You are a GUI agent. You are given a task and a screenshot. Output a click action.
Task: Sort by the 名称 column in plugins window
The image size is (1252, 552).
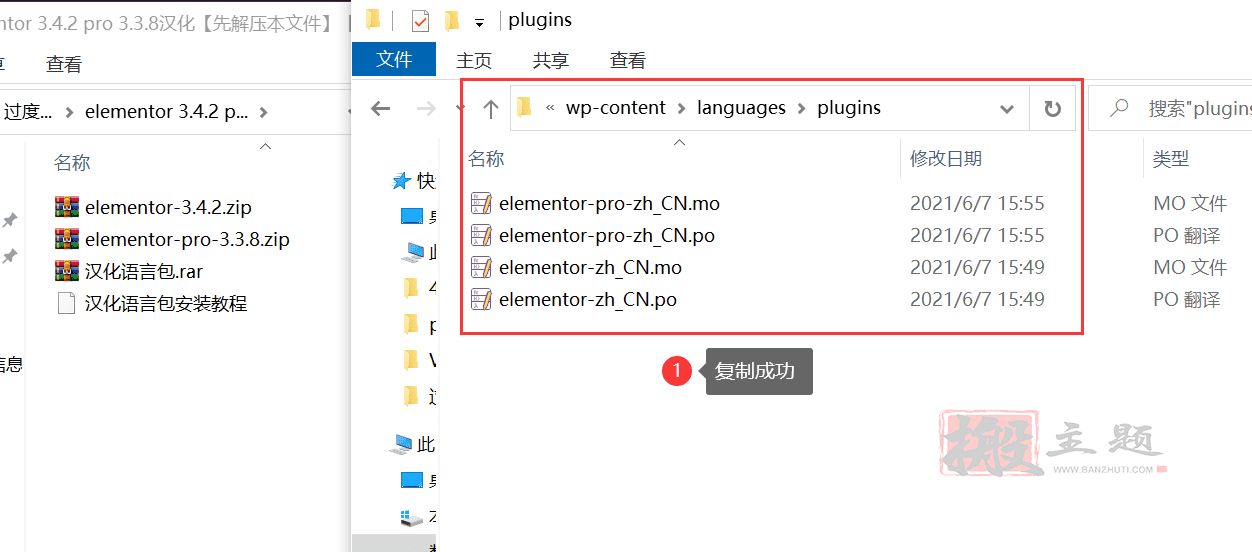click(x=487, y=158)
